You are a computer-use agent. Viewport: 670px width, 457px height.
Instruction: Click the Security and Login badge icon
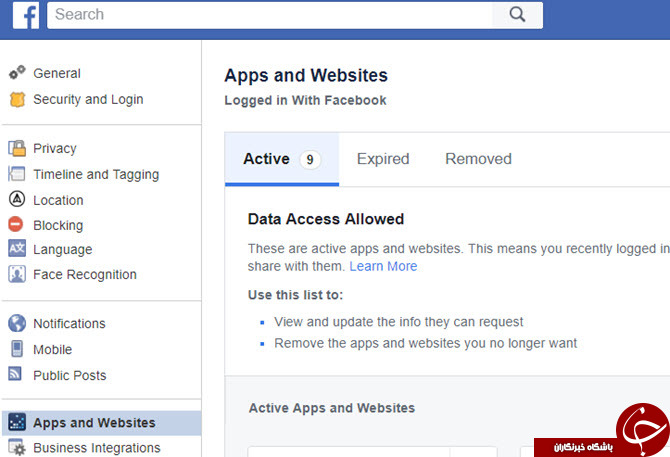pos(17,100)
